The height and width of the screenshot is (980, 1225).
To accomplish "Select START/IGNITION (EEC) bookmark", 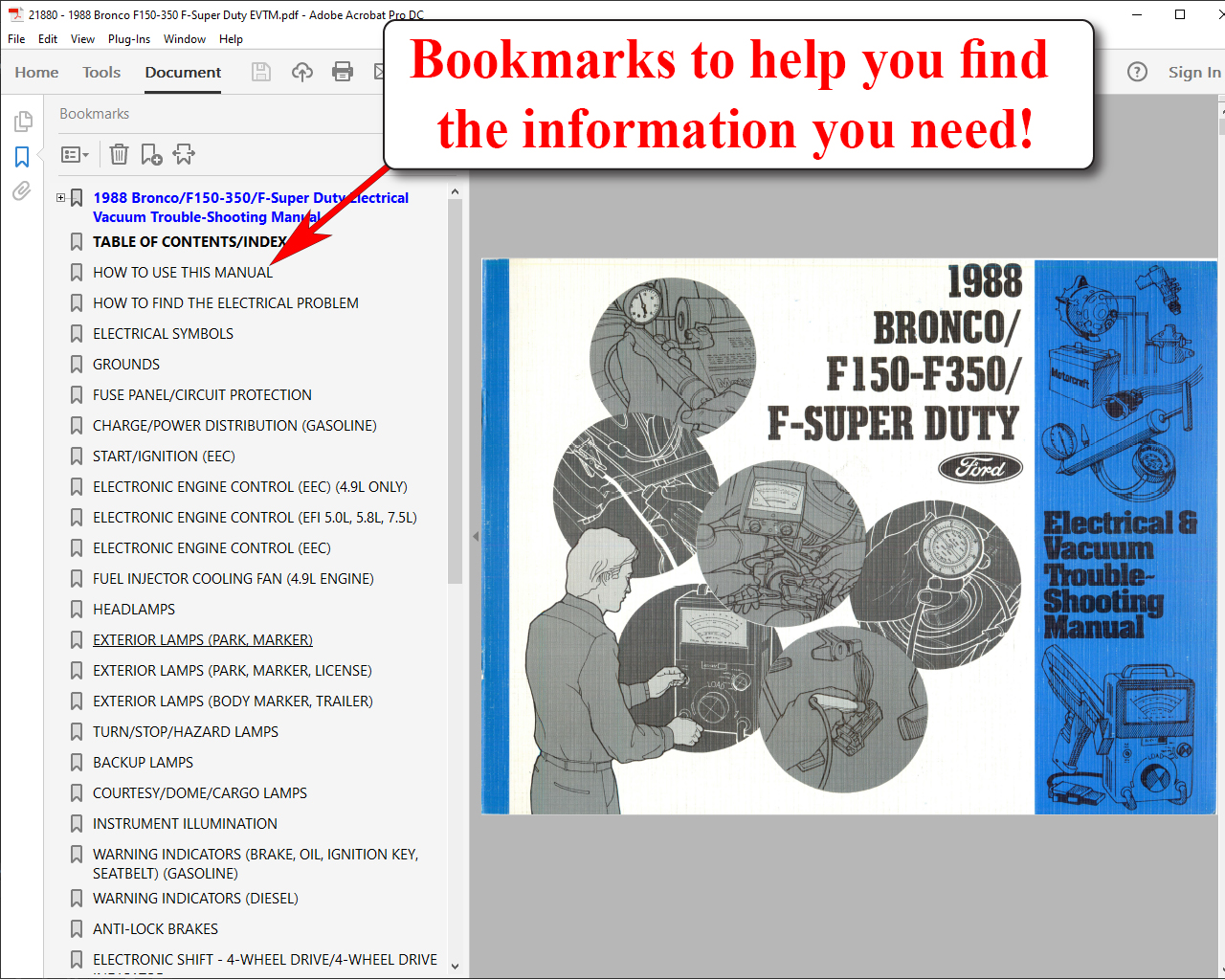I will (x=164, y=457).
